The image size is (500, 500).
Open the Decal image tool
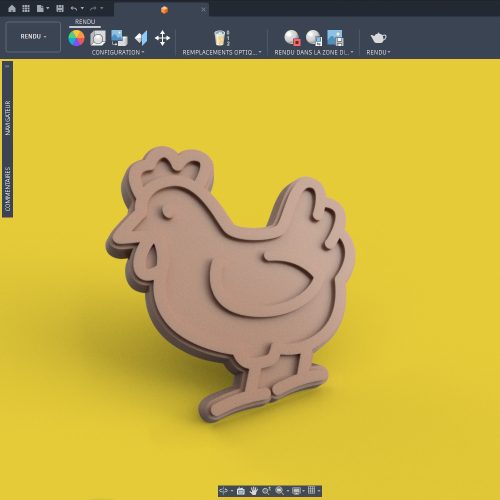point(119,38)
